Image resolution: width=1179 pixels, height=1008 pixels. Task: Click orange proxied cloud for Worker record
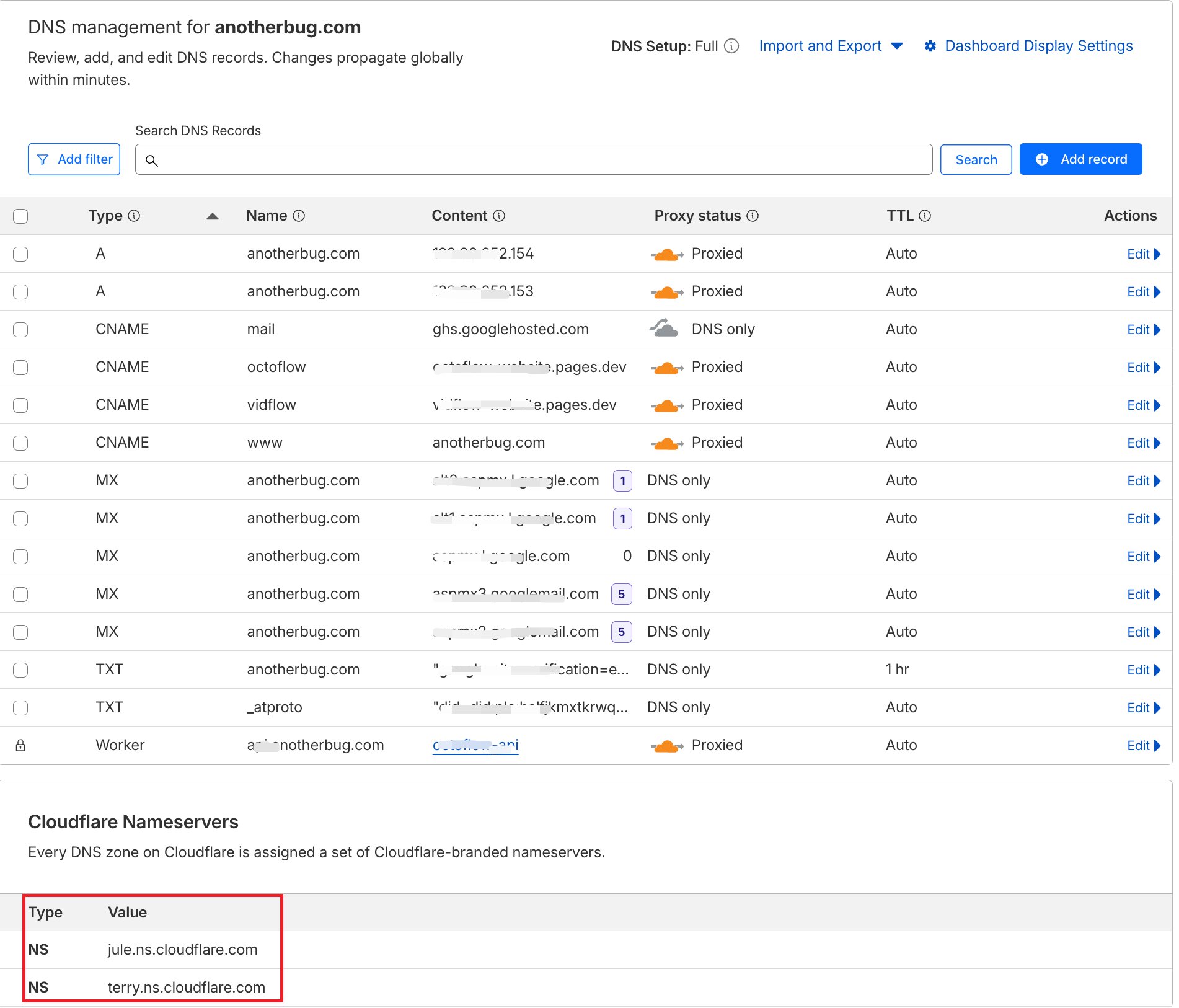[x=667, y=746]
